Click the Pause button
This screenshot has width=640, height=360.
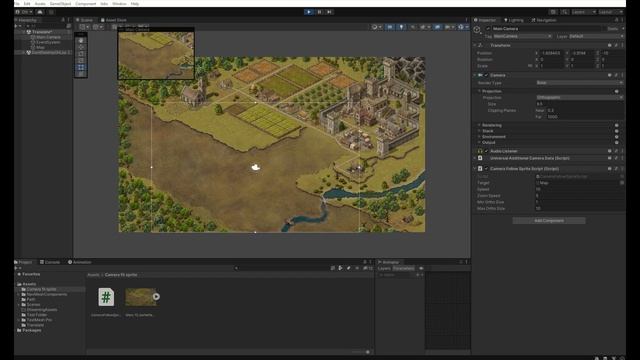point(319,12)
